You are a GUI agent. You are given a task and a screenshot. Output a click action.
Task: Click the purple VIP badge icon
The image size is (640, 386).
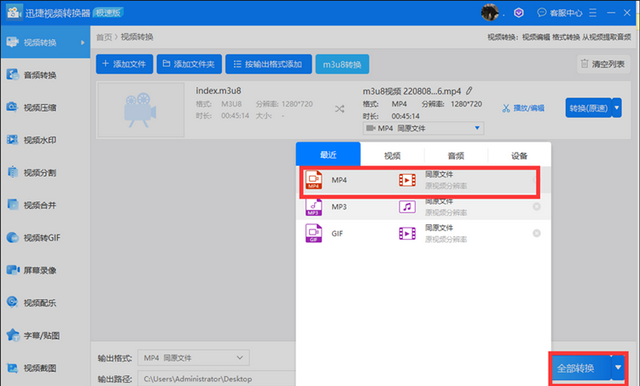(518, 13)
